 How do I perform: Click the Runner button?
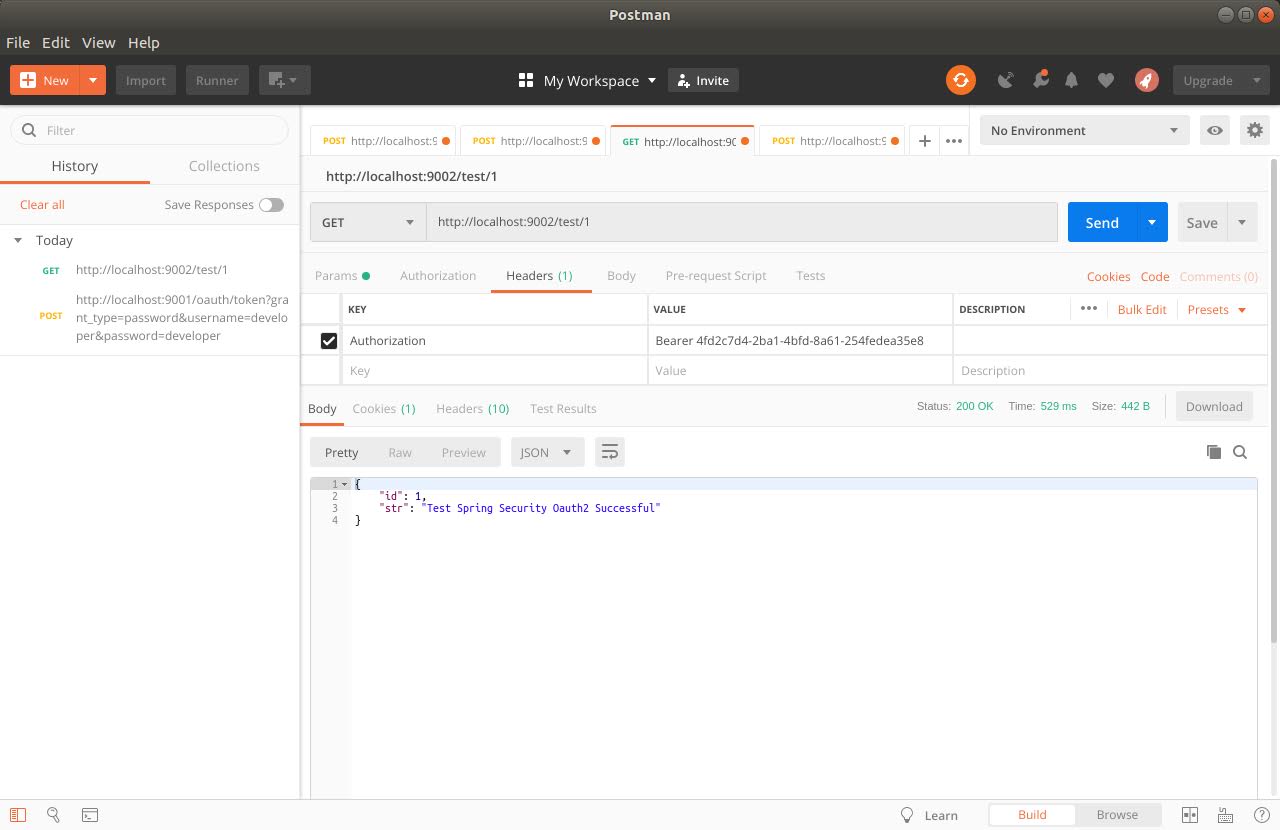217,80
